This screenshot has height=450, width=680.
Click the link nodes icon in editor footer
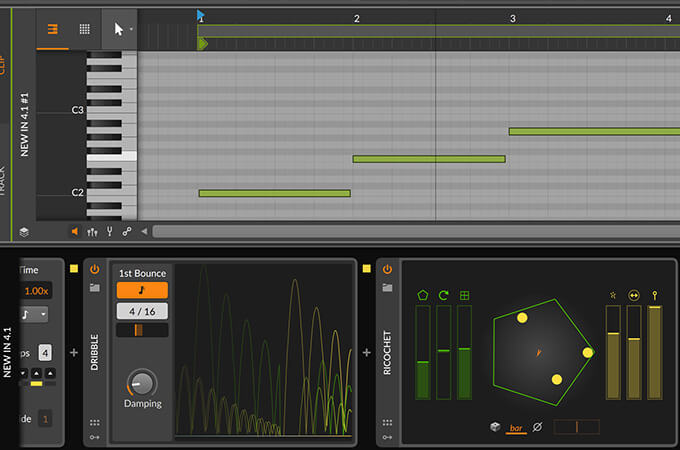click(x=127, y=232)
